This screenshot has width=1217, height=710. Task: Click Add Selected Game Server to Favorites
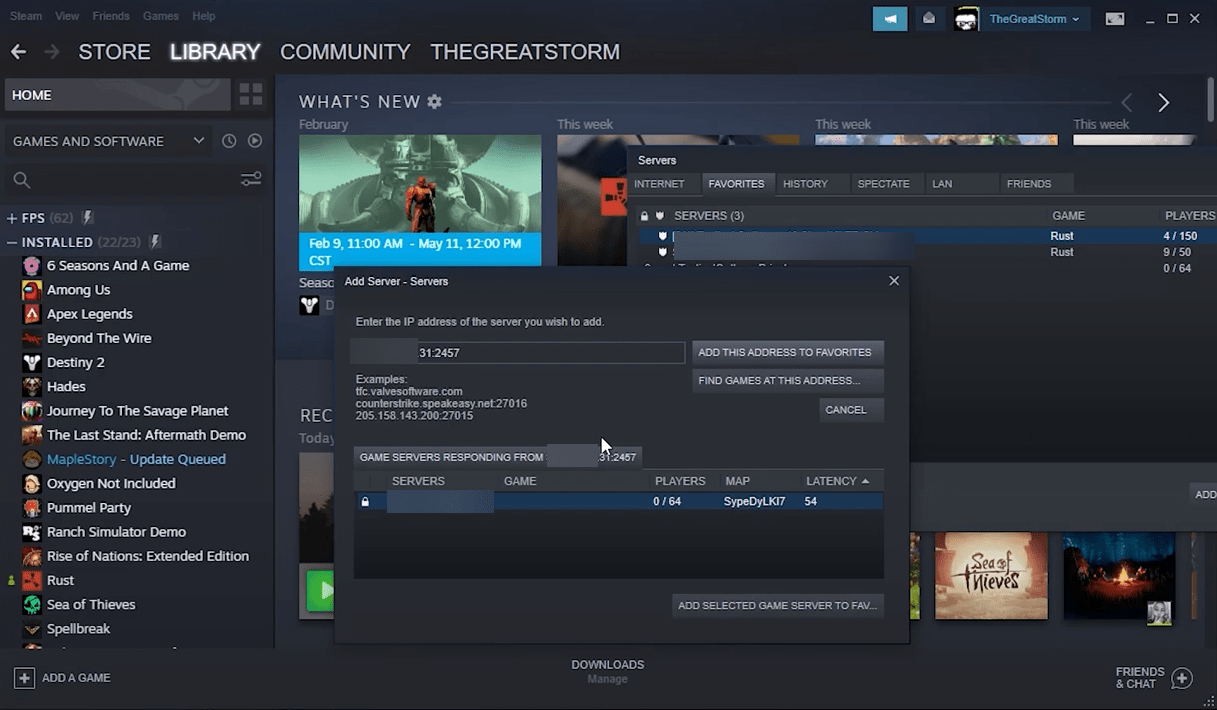[x=777, y=605]
